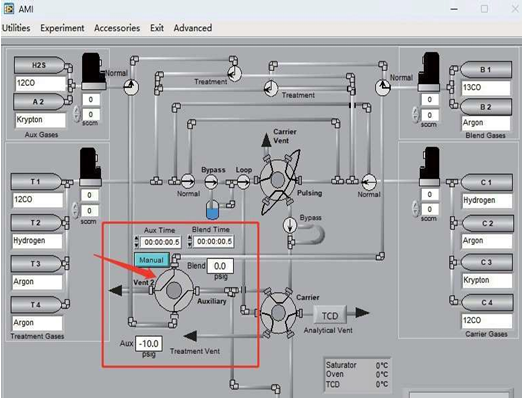Open the Accessories menu
524x398 pixels.
click(117, 28)
